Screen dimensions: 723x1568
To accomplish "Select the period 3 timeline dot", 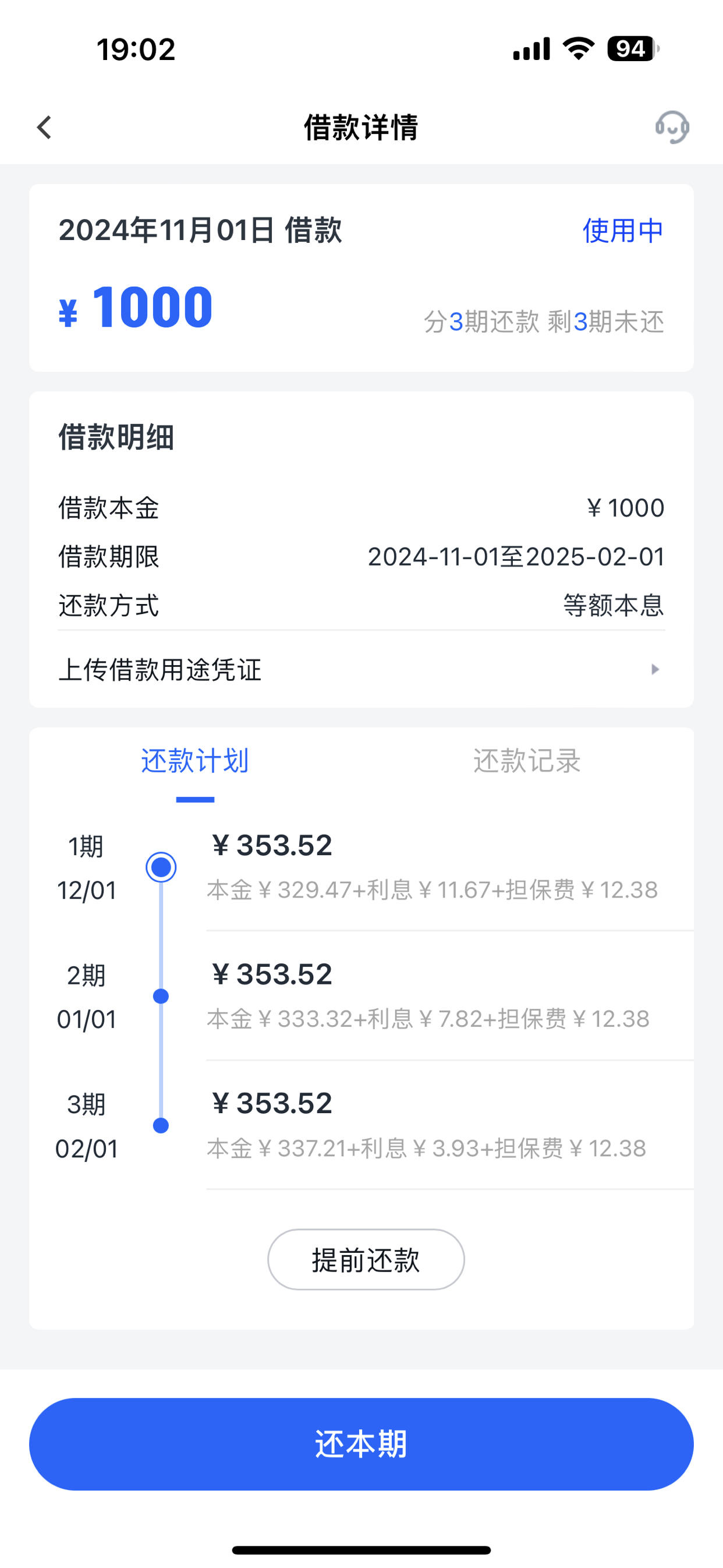I will tap(161, 1125).
